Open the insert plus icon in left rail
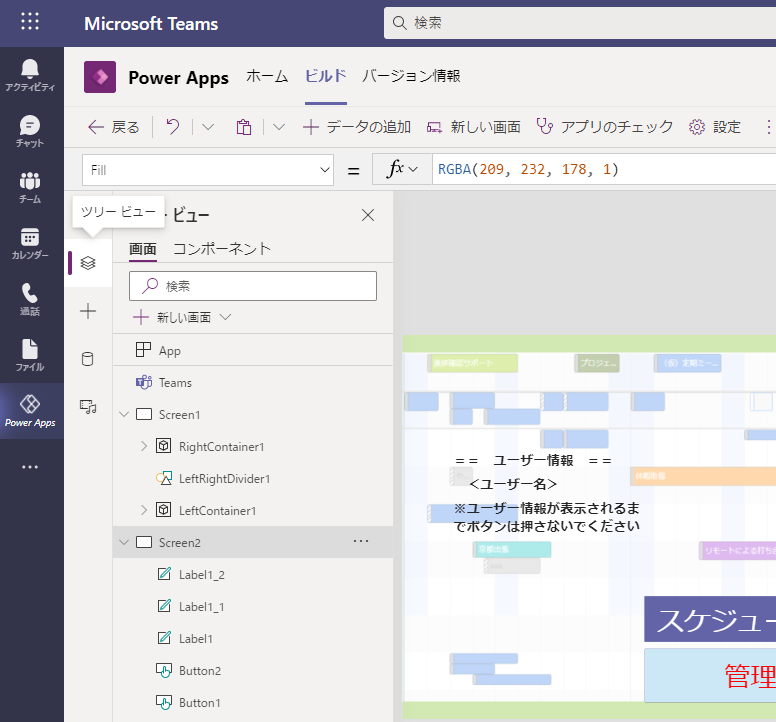 (x=88, y=311)
